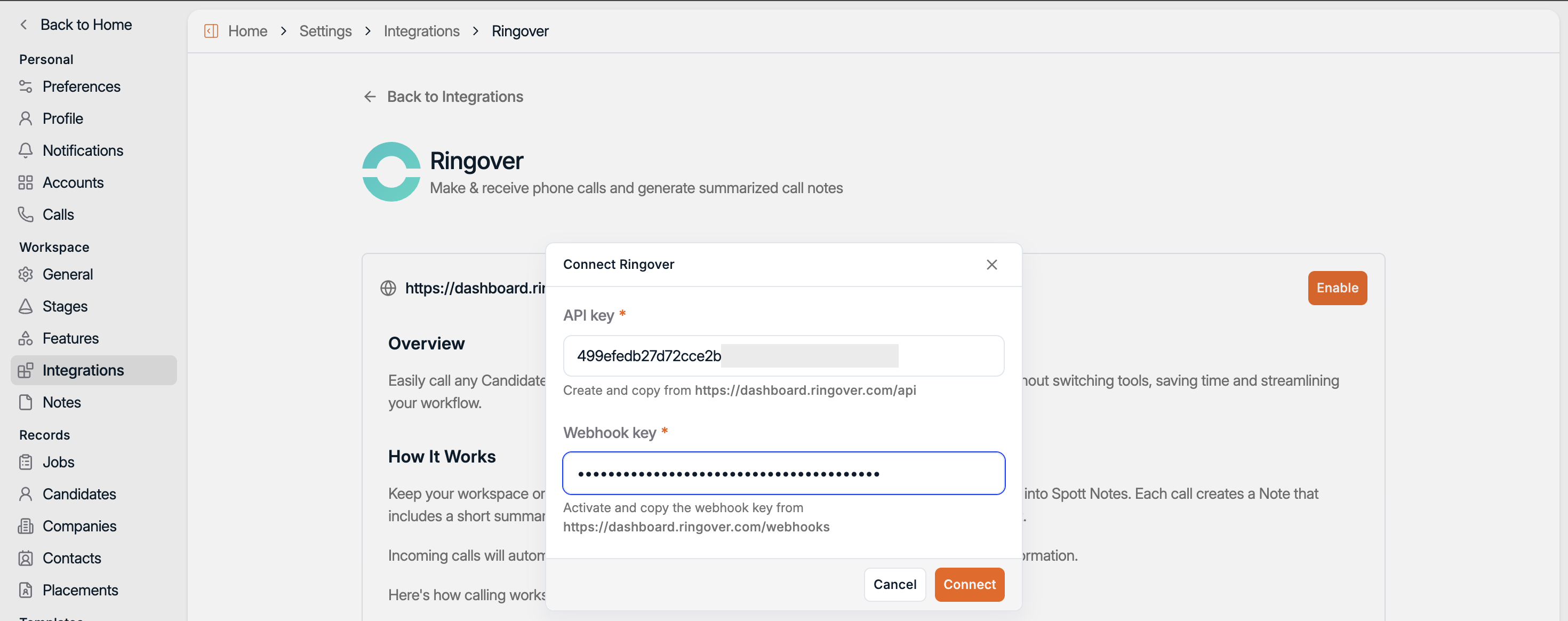Focus the API key input field
This screenshot has width=1568, height=621.
point(783,355)
